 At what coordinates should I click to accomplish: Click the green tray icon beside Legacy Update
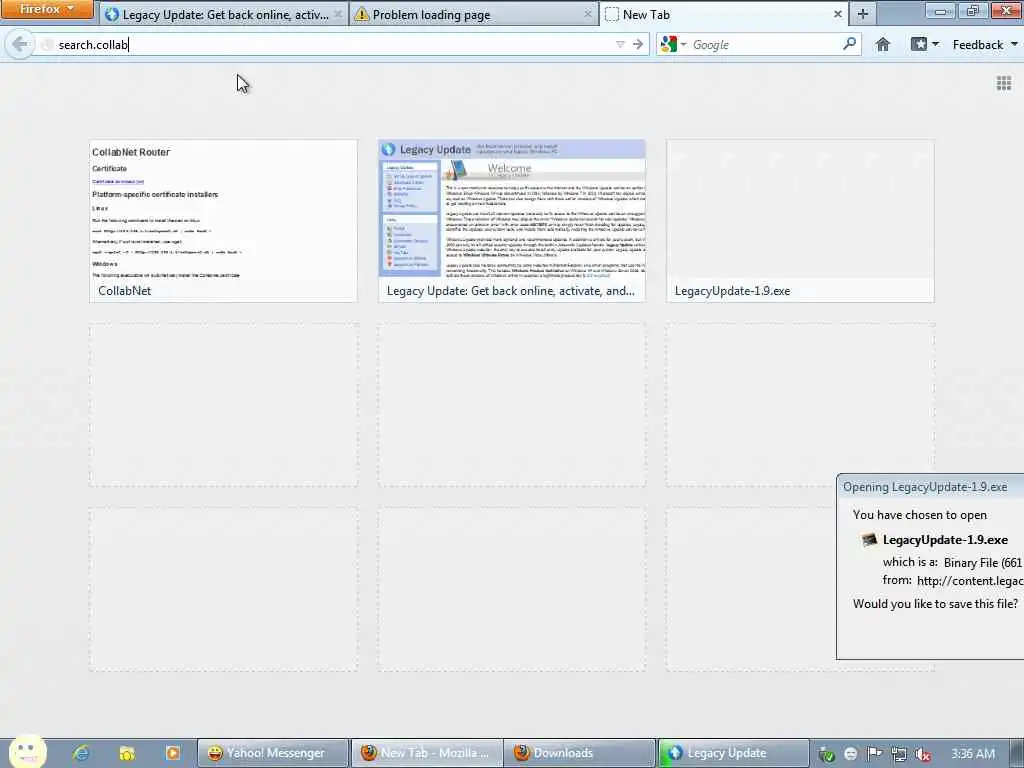[x=826, y=754]
